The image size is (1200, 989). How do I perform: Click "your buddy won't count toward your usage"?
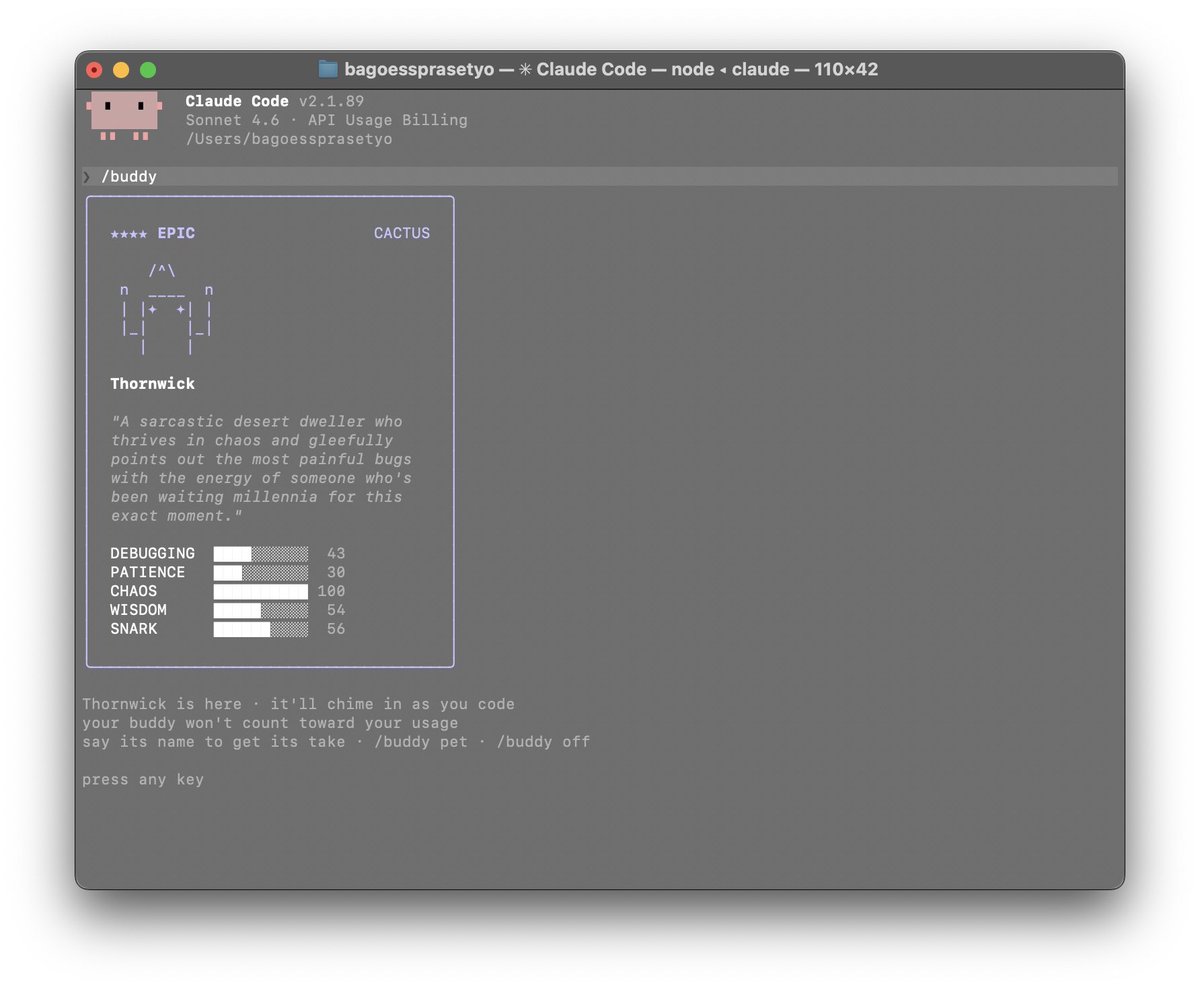pyautogui.click(x=270, y=723)
